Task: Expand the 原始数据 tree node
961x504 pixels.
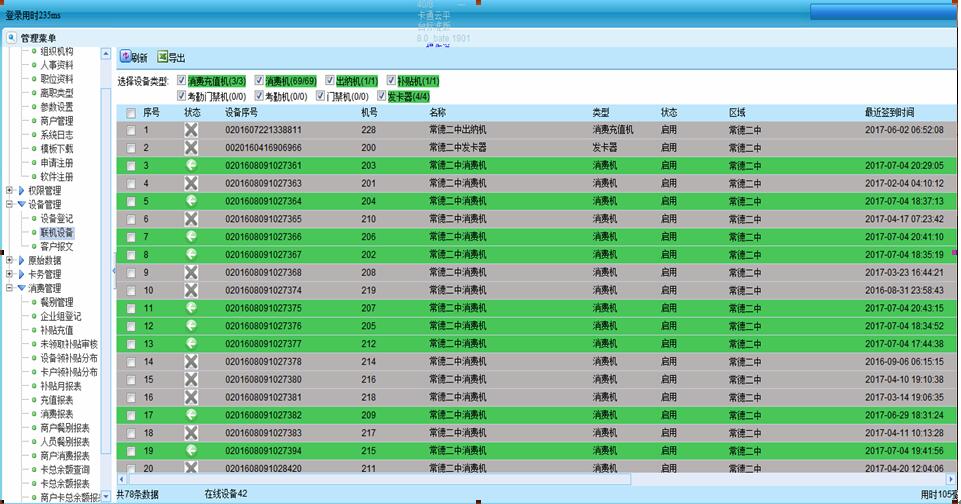Action: point(9,260)
